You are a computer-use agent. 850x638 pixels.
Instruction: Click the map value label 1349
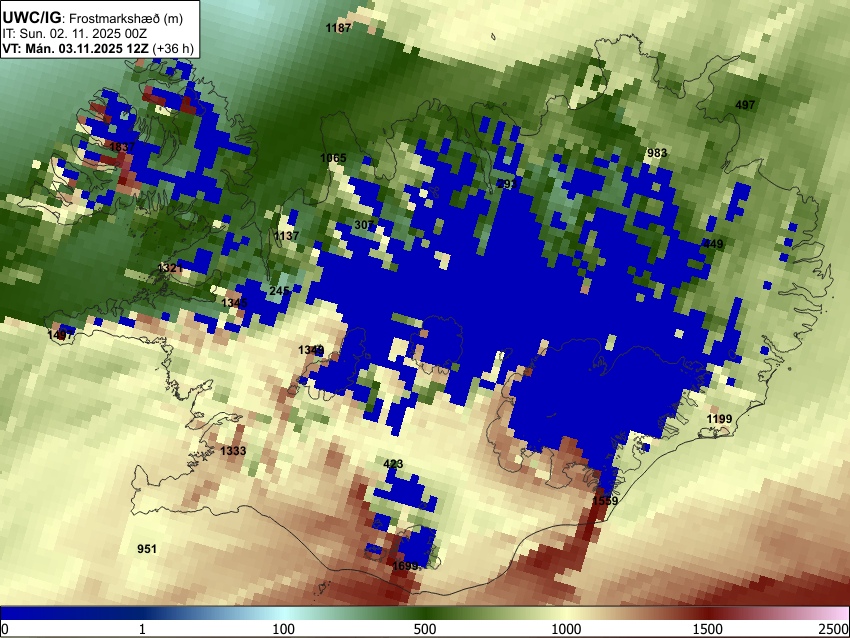pos(311,350)
